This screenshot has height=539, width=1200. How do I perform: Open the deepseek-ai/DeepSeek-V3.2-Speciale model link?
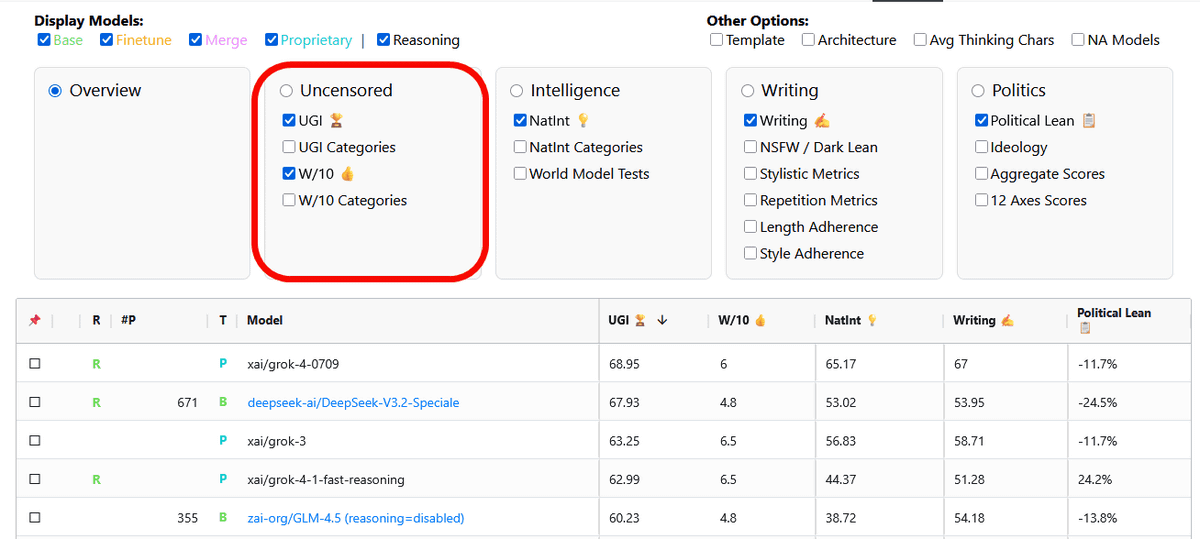pos(353,403)
